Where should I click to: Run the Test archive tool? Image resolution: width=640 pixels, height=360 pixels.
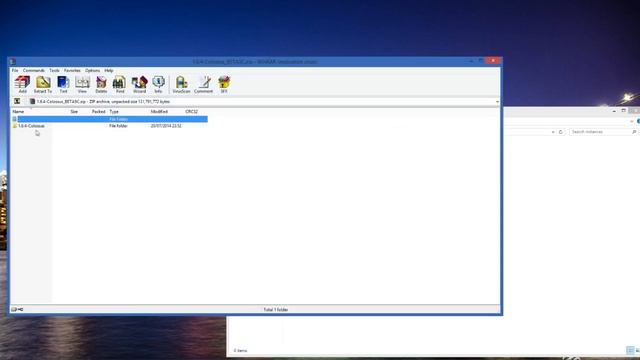[63, 83]
